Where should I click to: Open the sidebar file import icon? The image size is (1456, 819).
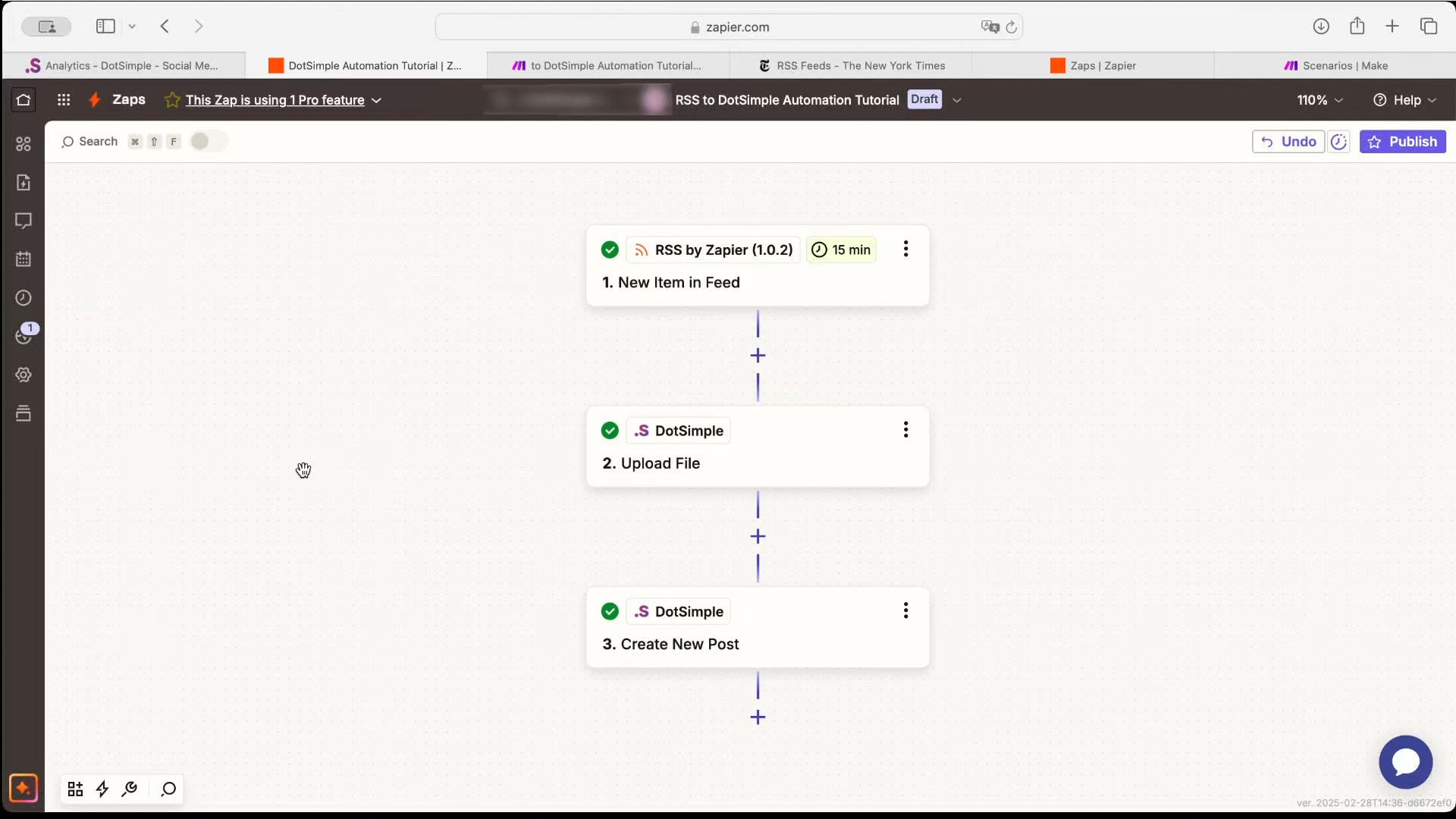(x=24, y=182)
